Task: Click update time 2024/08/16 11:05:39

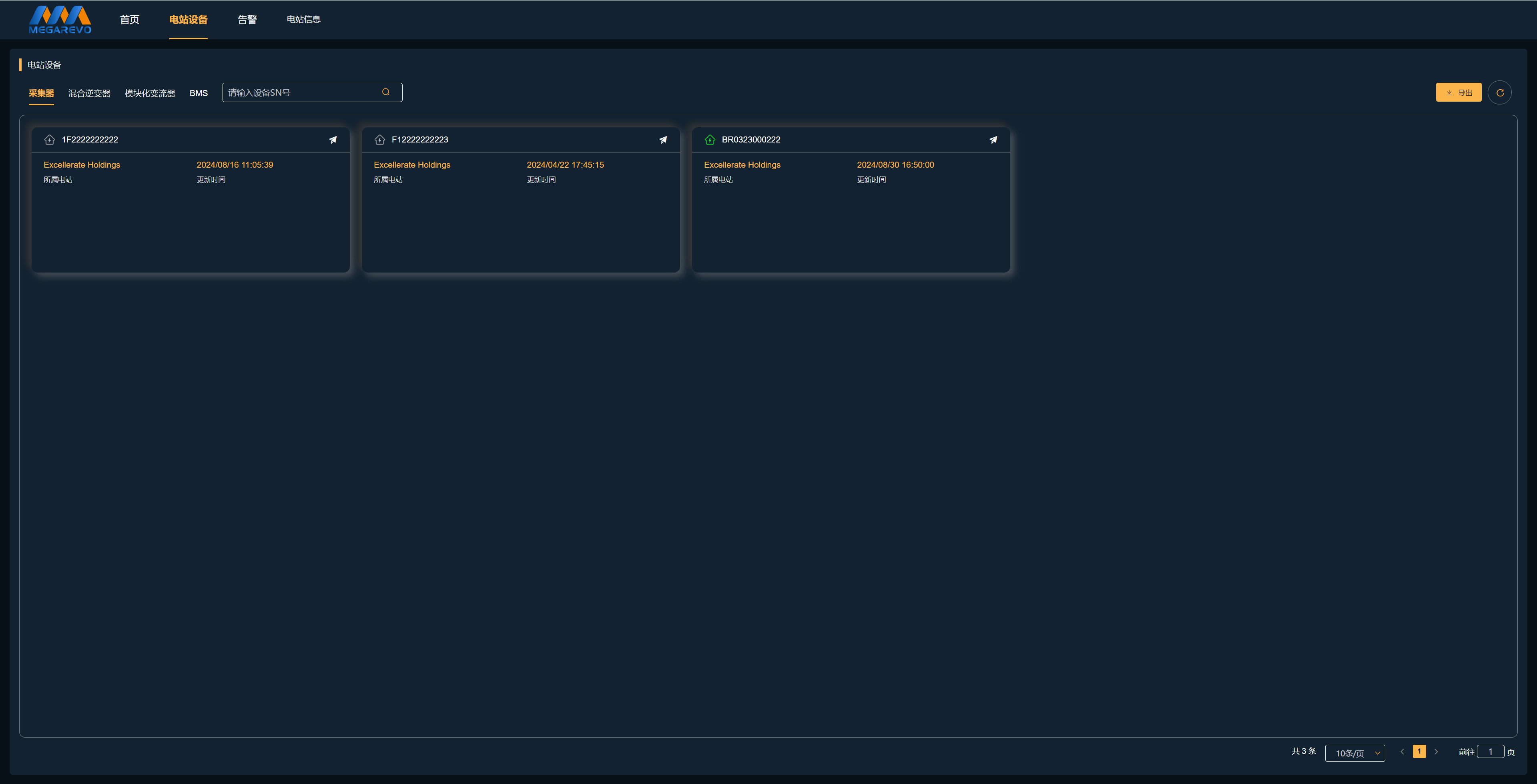Action: coord(235,164)
